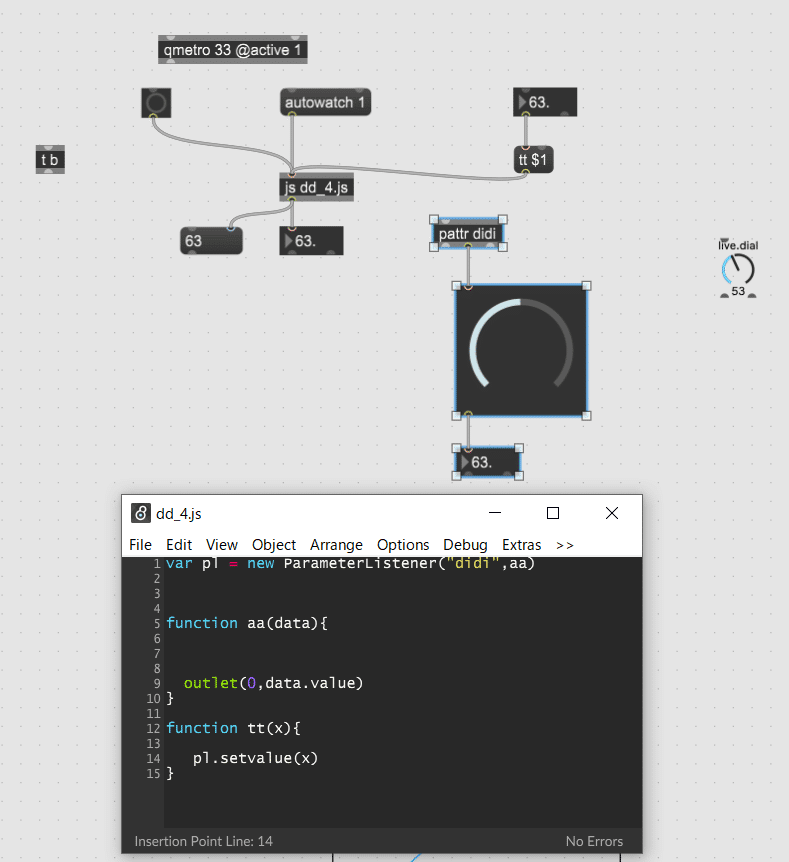Click the t b object box
The image size is (789, 862).
(50, 159)
